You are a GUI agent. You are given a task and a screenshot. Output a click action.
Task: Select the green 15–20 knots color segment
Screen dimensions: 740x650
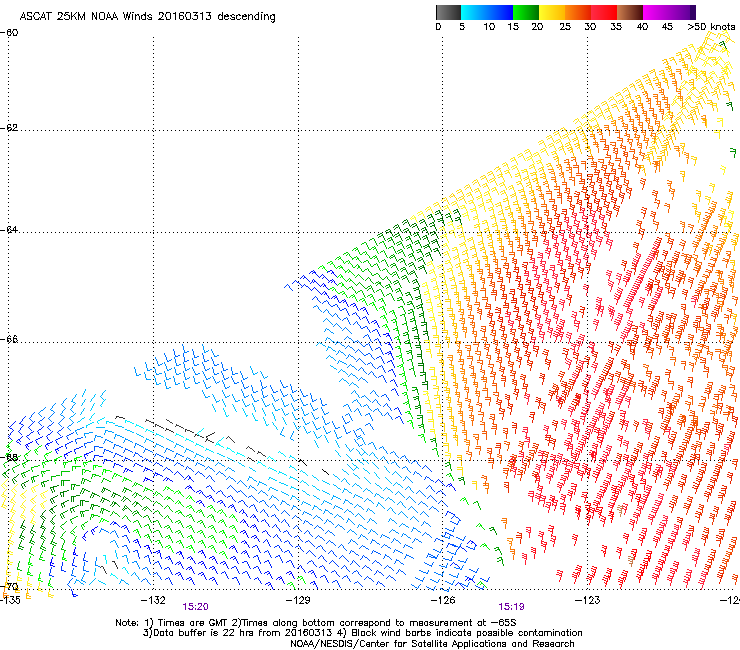[x=526, y=12]
